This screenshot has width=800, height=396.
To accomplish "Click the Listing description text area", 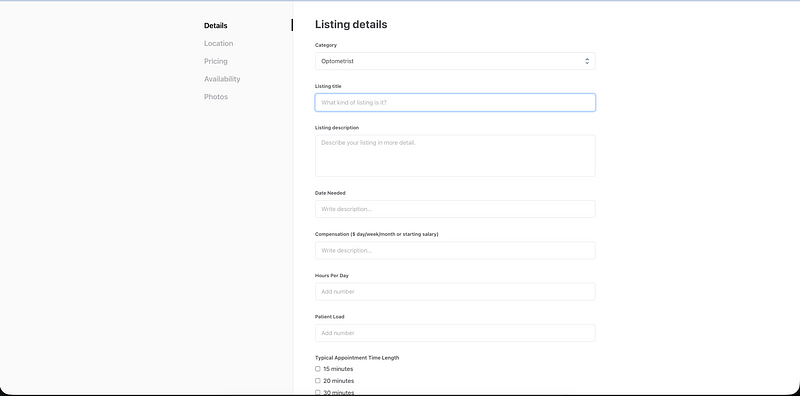I will pyautogui.click(x=455, y=156).
